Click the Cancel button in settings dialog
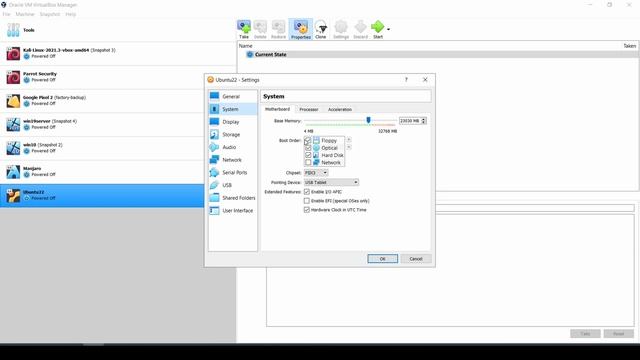 [416, 259]
